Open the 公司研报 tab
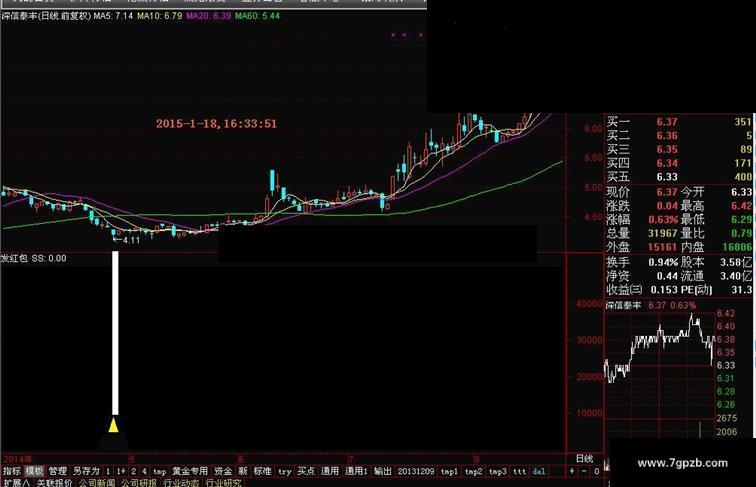The image size is (756, 487). point(139,482)
